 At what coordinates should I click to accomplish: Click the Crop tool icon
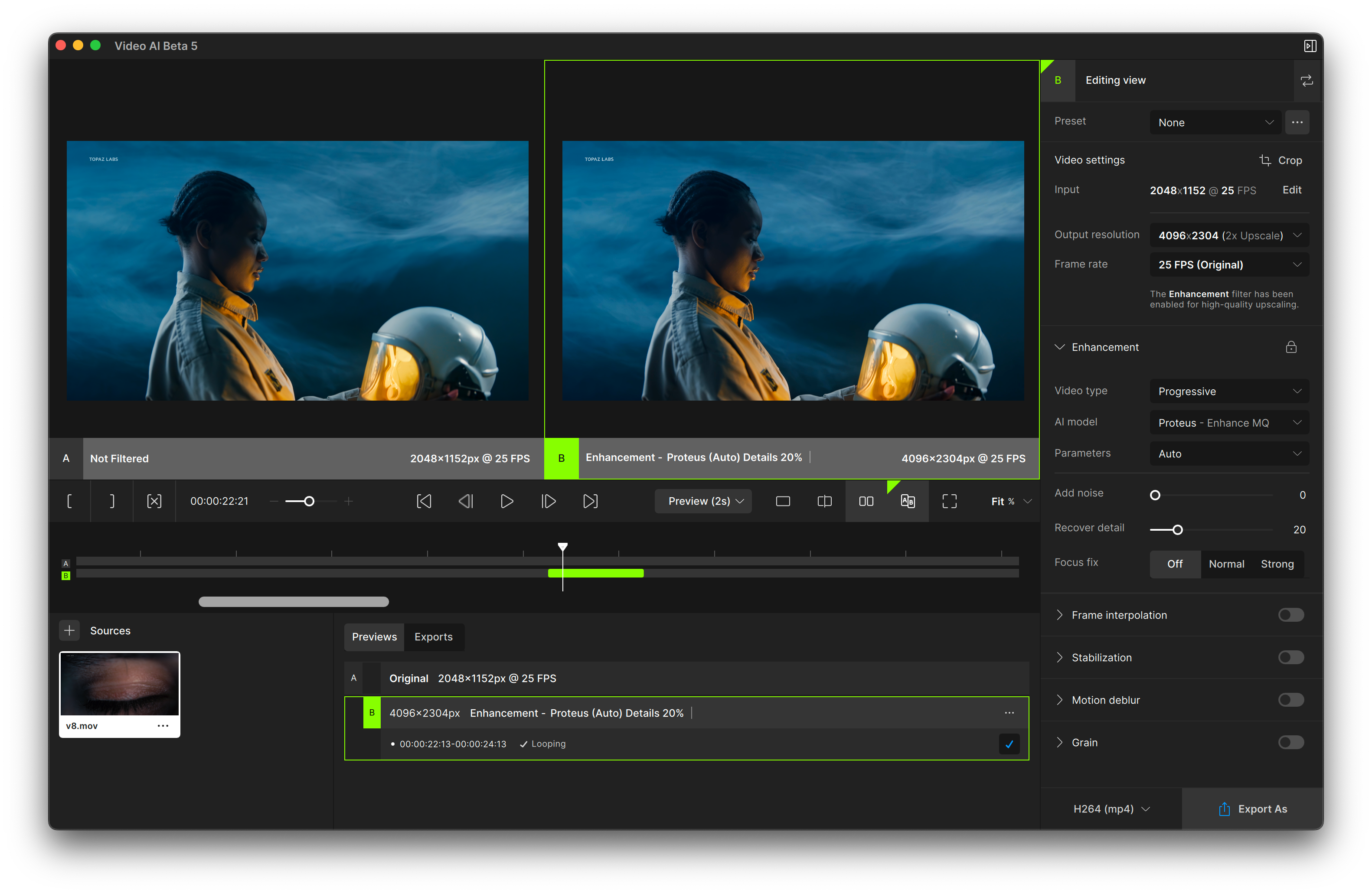[x=1265, y=160]
